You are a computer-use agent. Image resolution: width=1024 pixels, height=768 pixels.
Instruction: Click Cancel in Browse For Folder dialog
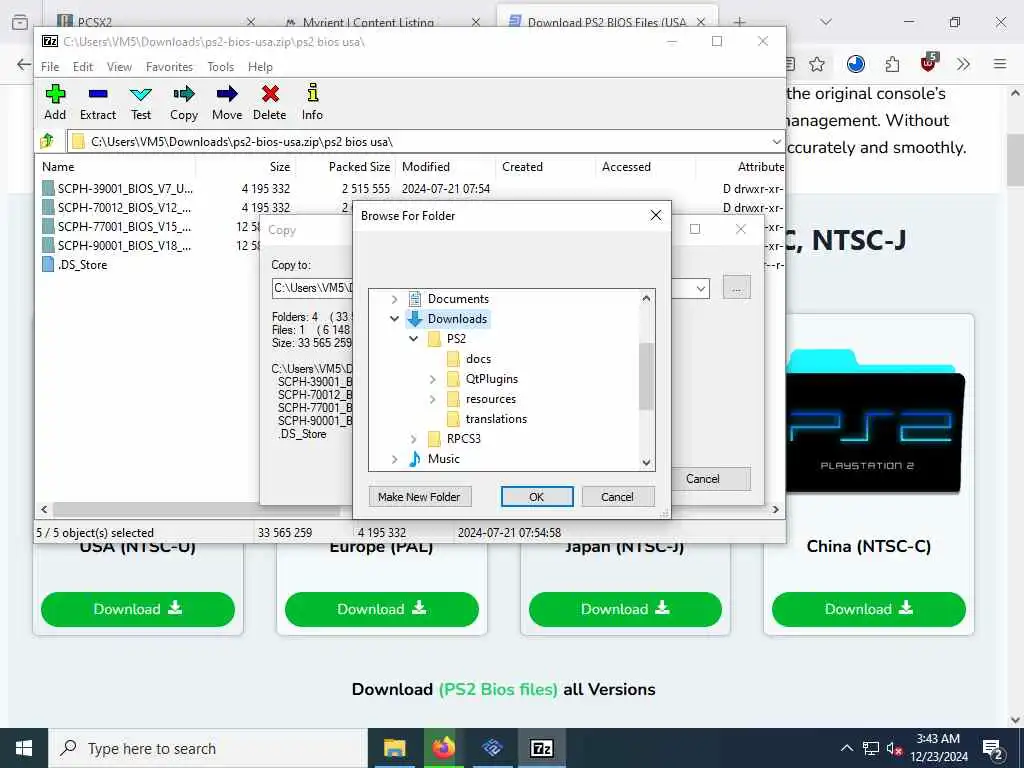(617, 497)
